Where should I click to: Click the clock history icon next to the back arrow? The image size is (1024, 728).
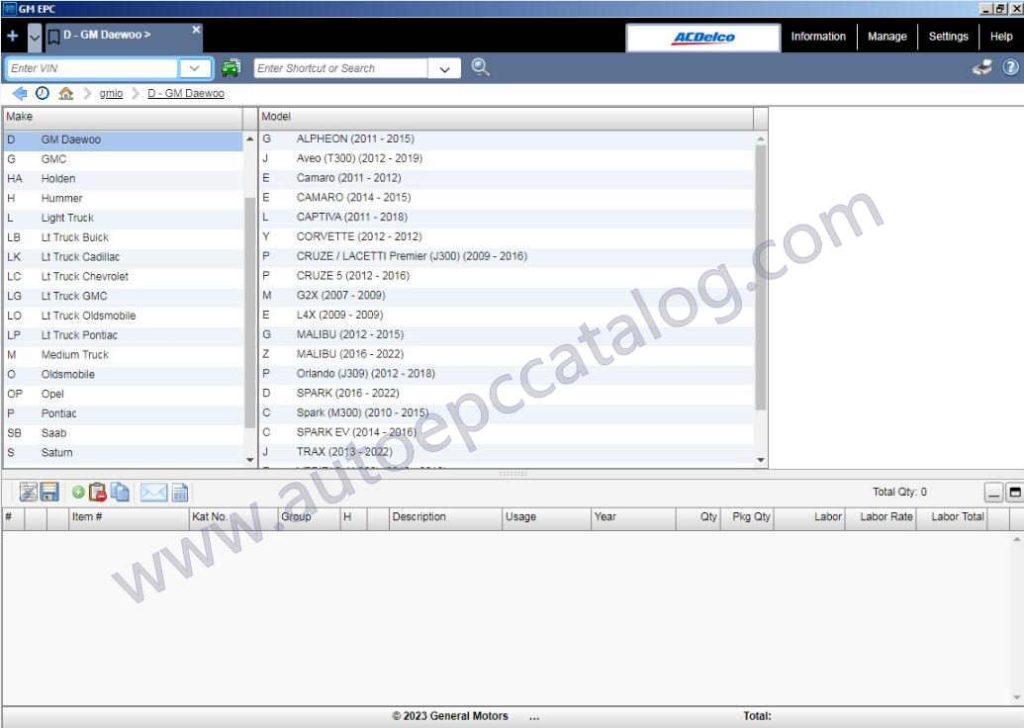[x=40, y=92]
